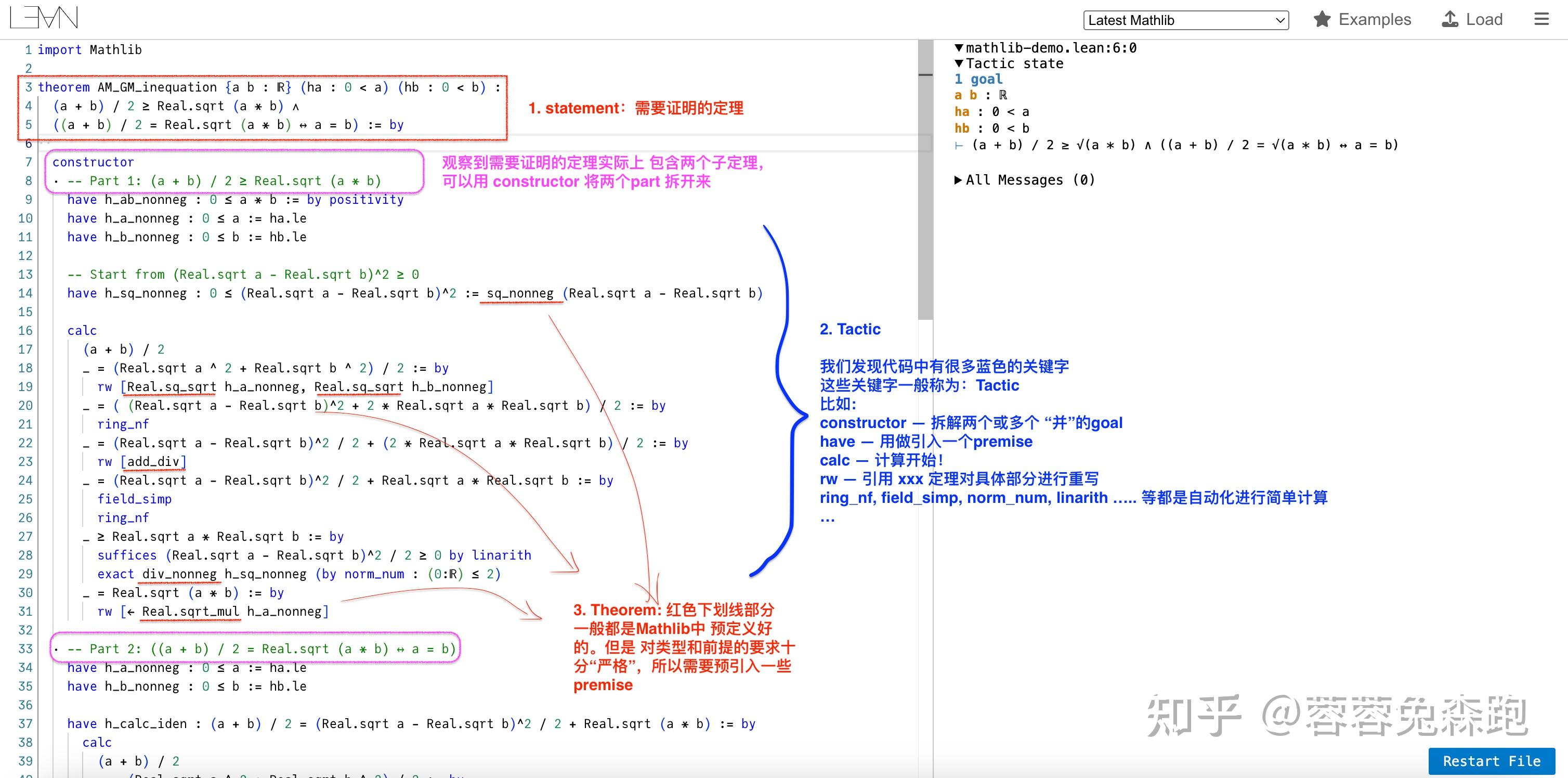Open the hamburger menu at top right
This screenshot has height=778, width=1568.
(1541, 19)
